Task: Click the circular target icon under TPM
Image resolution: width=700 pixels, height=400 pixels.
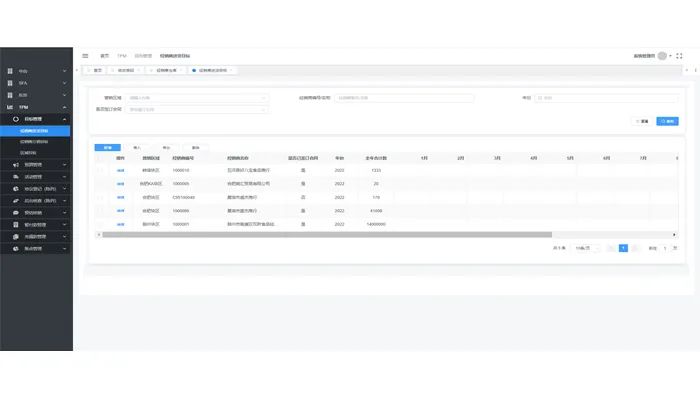Action: tap(16, 119)
